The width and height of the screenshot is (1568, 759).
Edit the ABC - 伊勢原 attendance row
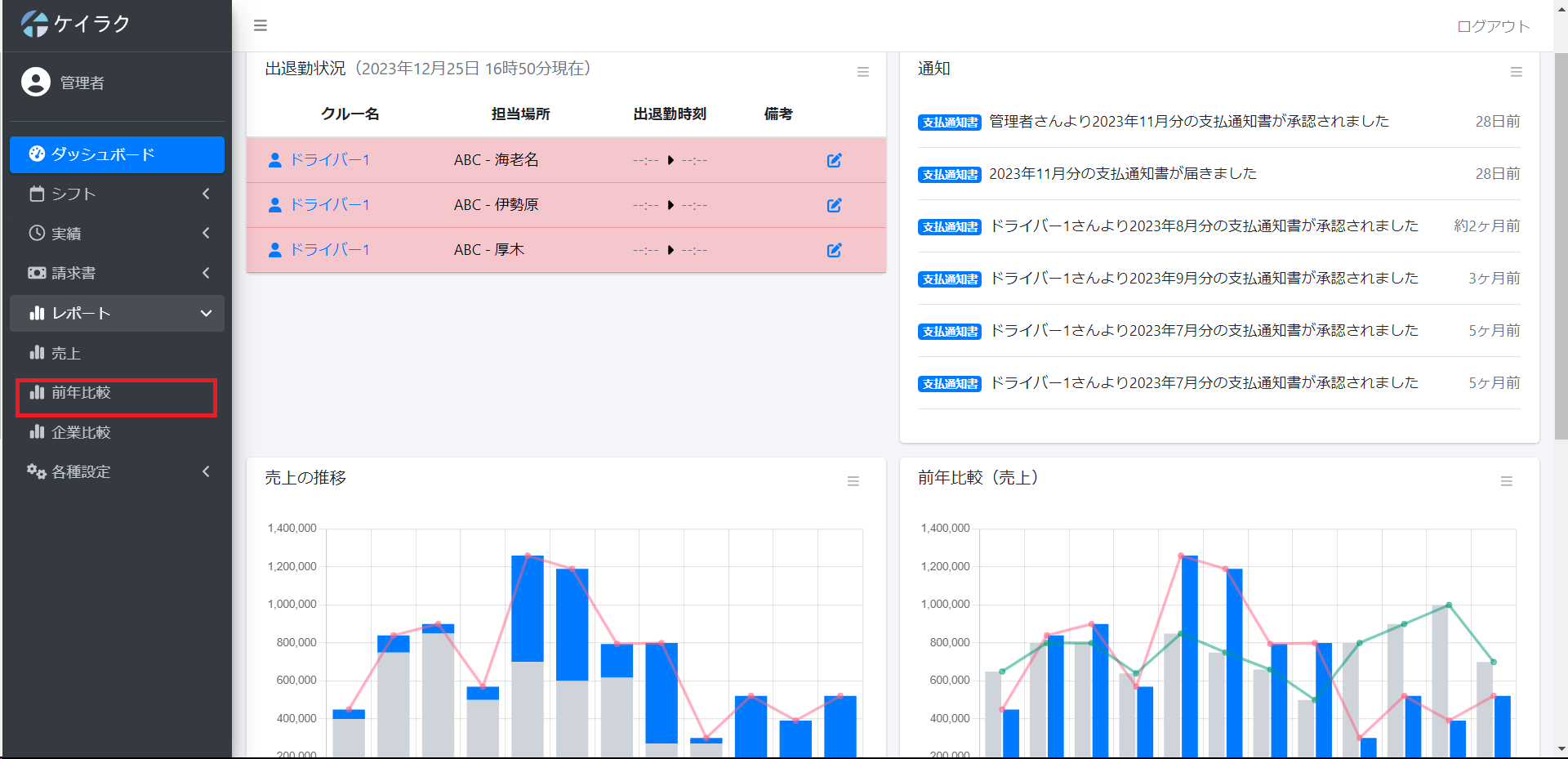point(834,205)
